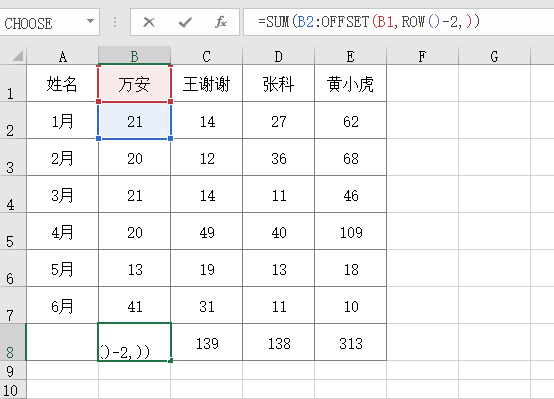Open the Insert Function fx dialog
The height and width of the screenshot is (399, 554).
pos(221,22)
